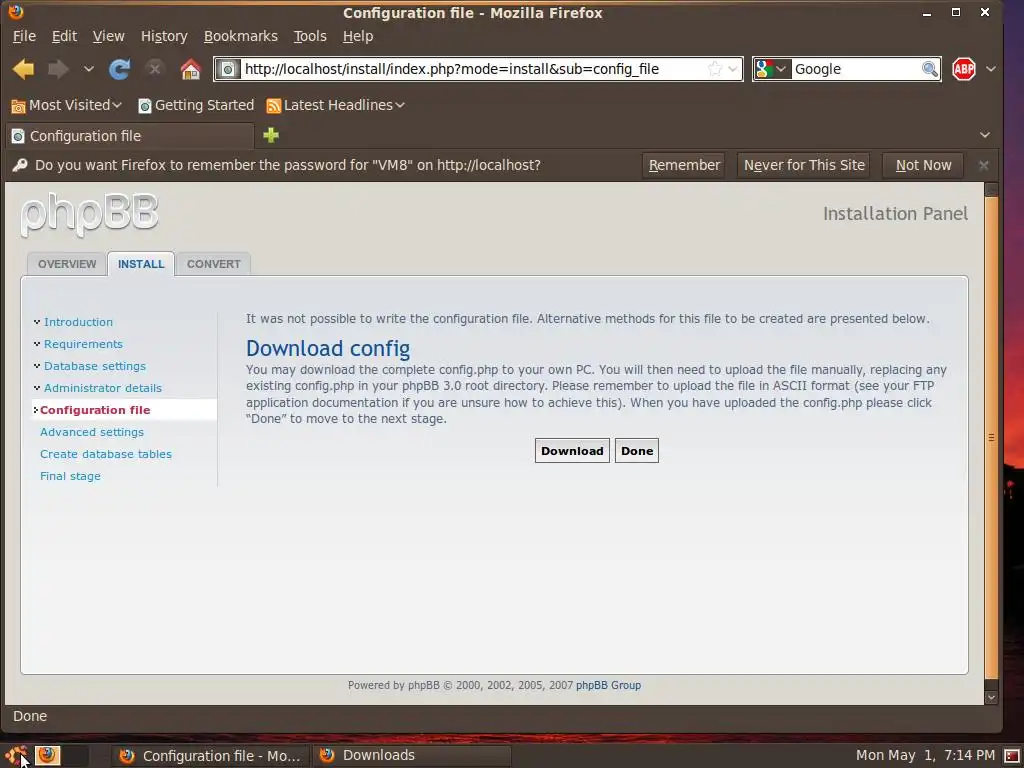
Task: Open the Bookmarks menu
Action: pyautogui.click(x=240, y=36)
